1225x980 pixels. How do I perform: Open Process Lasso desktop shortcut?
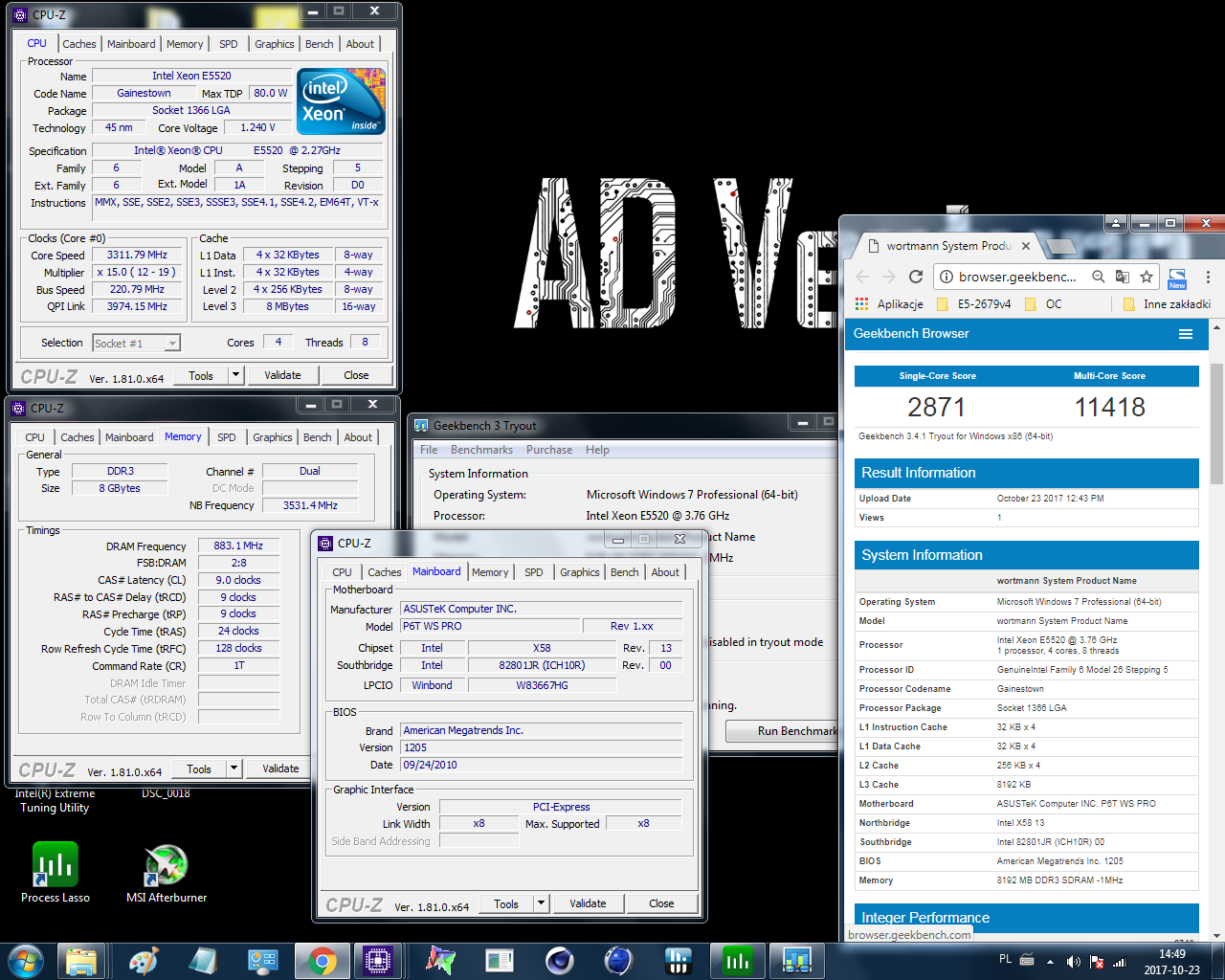[56, 872]
